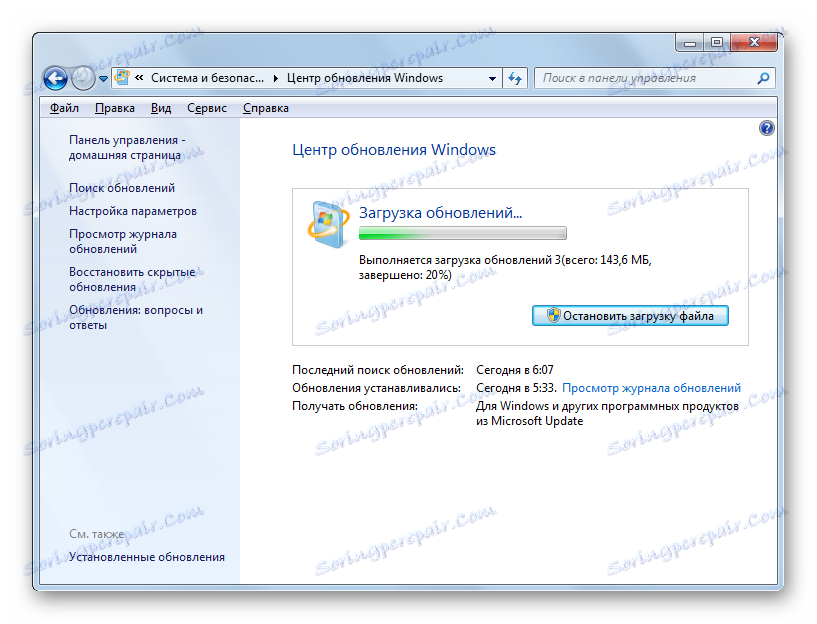This screenshot has width=817, height=624.
Task: Open Обновления: вопросы и ответы
Action: [136, 317]
